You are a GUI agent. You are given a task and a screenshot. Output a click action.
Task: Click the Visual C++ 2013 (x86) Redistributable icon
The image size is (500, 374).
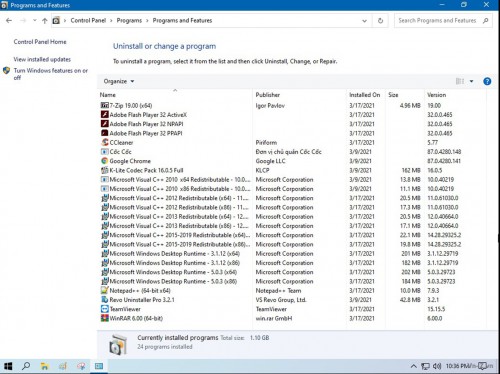coord(105,226)
